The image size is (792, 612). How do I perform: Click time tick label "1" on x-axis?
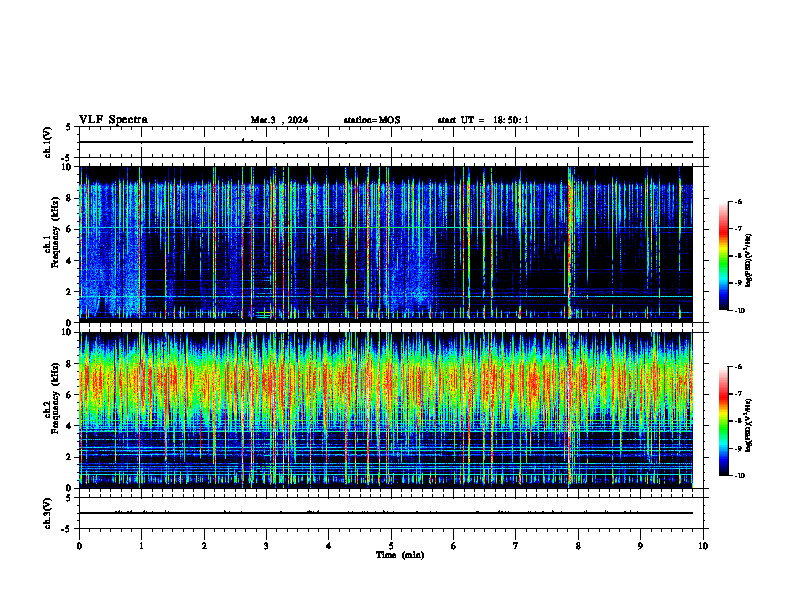coord(141,546)
